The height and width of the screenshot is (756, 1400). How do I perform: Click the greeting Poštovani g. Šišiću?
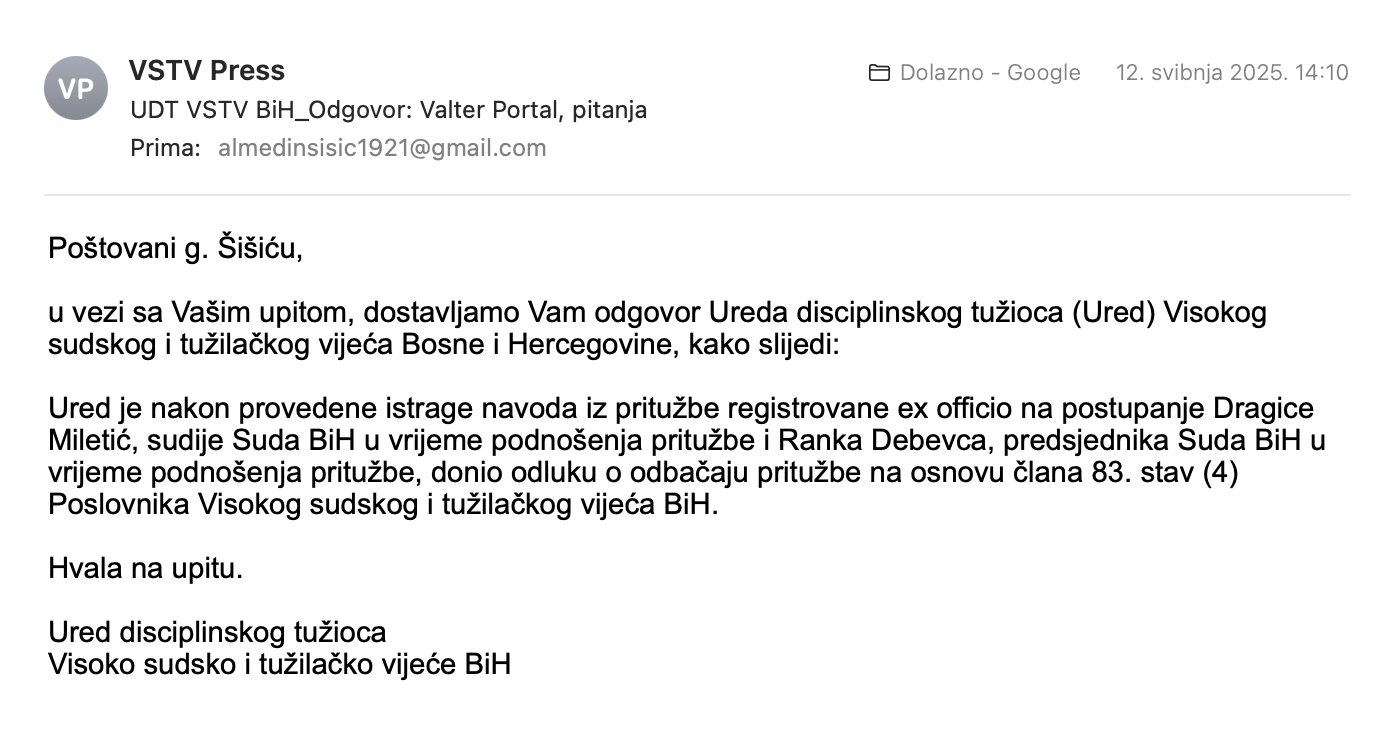[x=175, y=248]
